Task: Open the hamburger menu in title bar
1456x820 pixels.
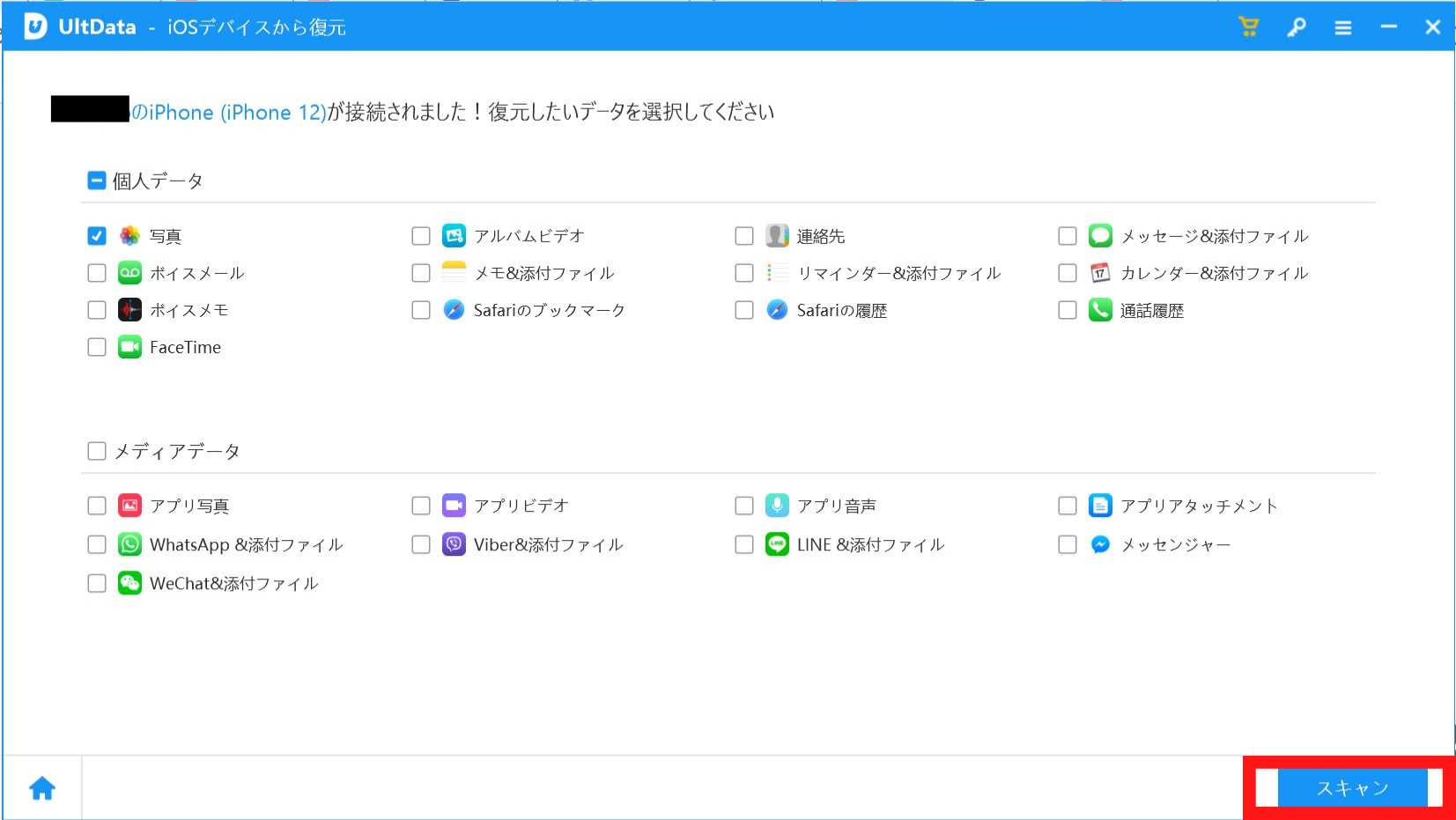Action: 1342,28
